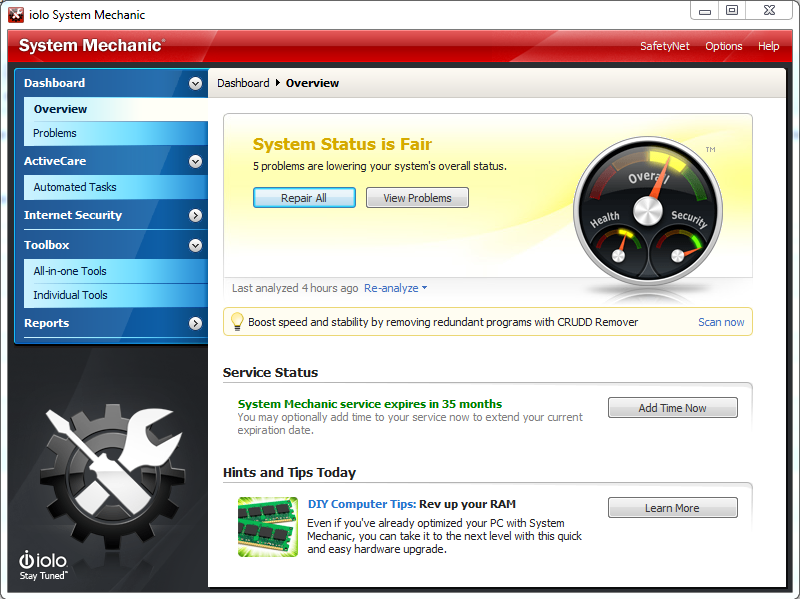The height and width of the screenshot is (599, 800).
Task: Click the iolo Stay Tuned logo
Action: 43,565
